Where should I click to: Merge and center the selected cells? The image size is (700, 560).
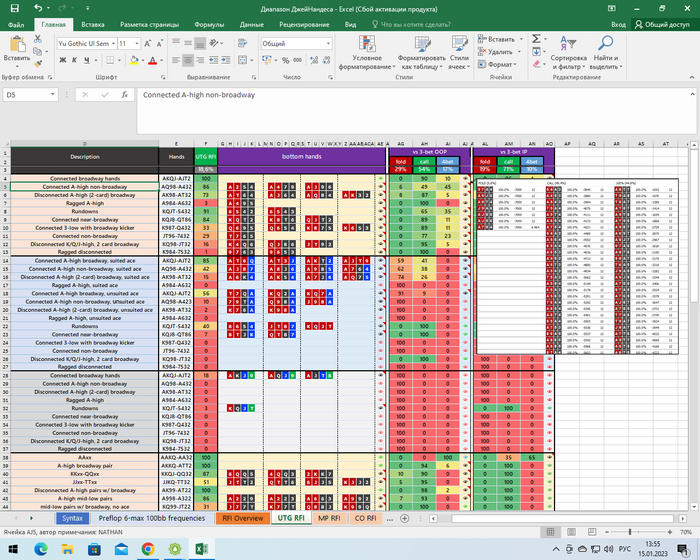(x=242, y=60)
